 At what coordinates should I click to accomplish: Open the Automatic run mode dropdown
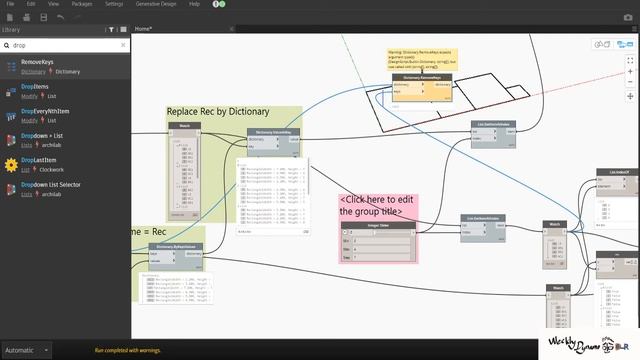coord(27,350)
